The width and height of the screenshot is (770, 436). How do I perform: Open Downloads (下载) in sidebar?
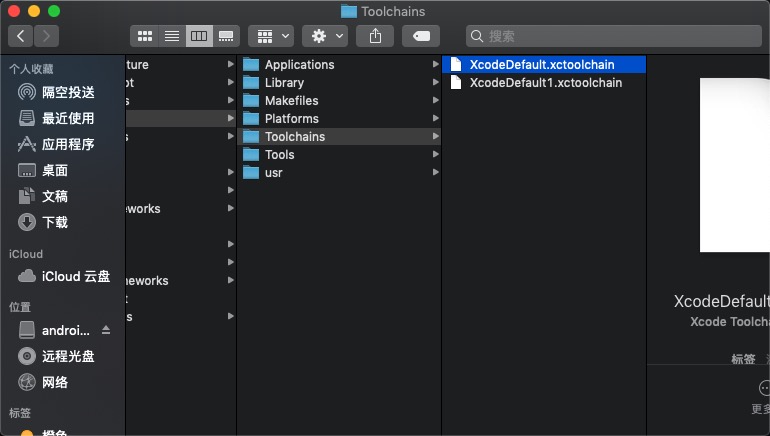[x=62, y=222]
